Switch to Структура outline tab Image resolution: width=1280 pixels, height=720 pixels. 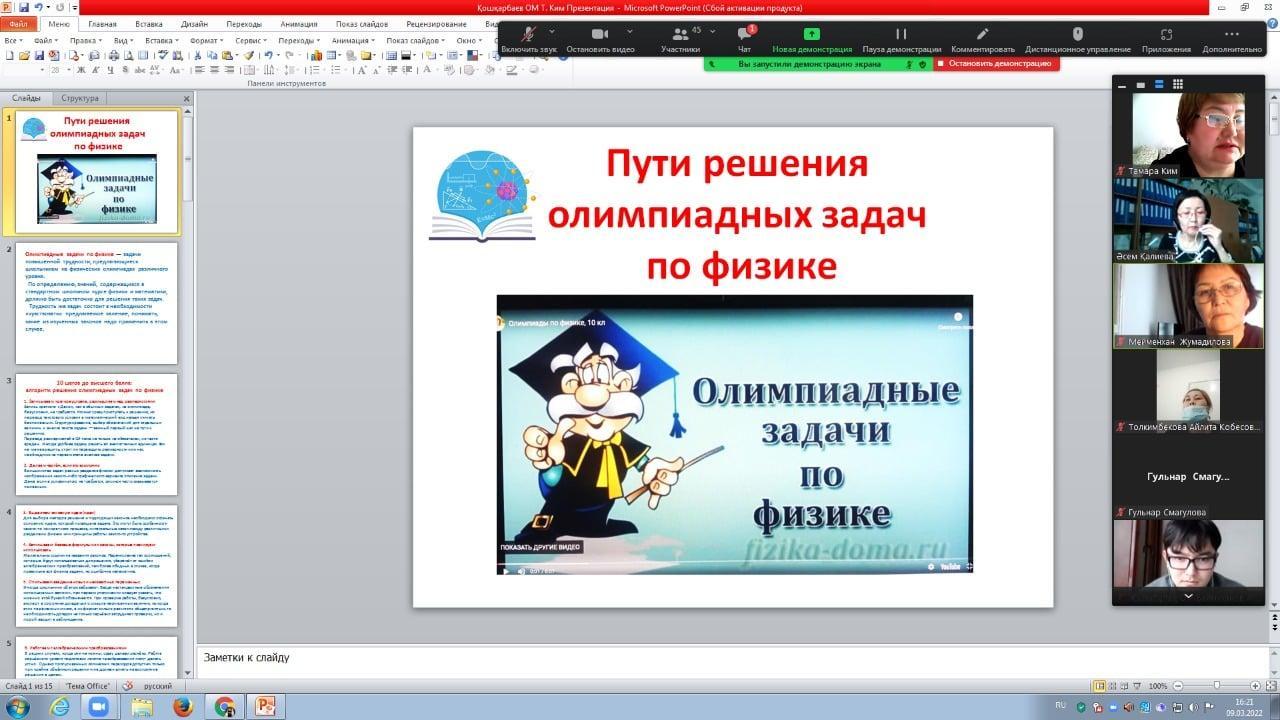80,98
